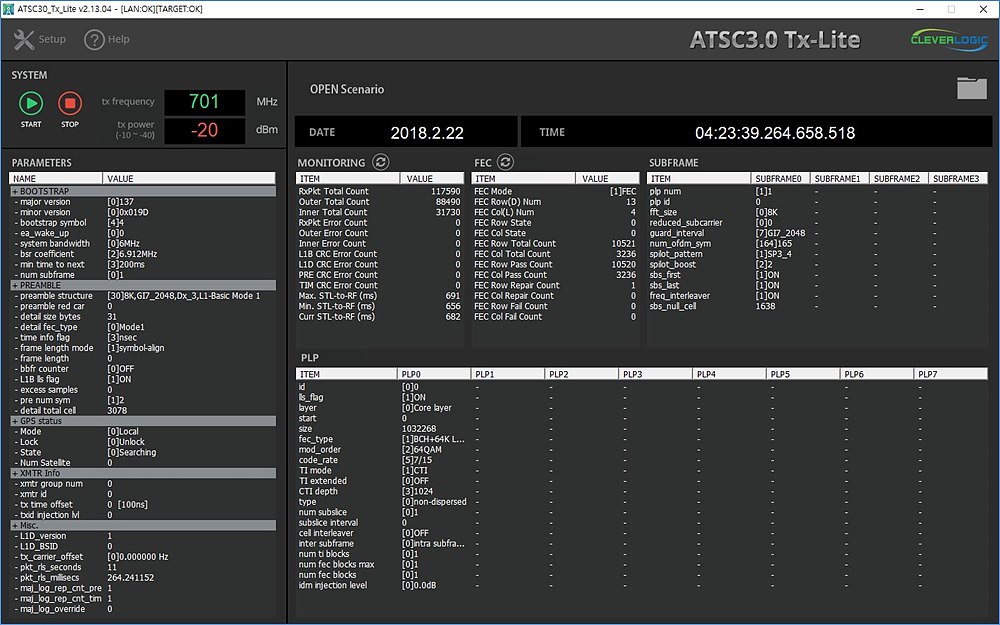This screenshot has width=1000, height=625.
Task: Select the L1B ls flag row
Action: 142,379
